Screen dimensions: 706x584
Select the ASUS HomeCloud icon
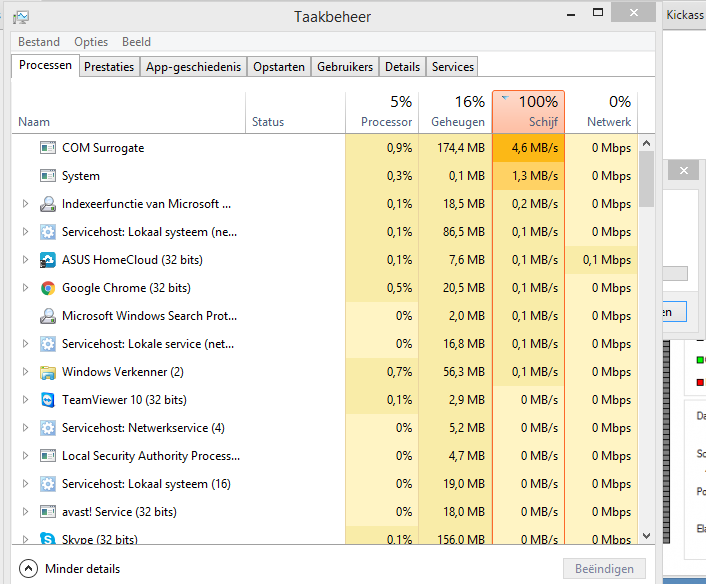click(x=48, y=260)
